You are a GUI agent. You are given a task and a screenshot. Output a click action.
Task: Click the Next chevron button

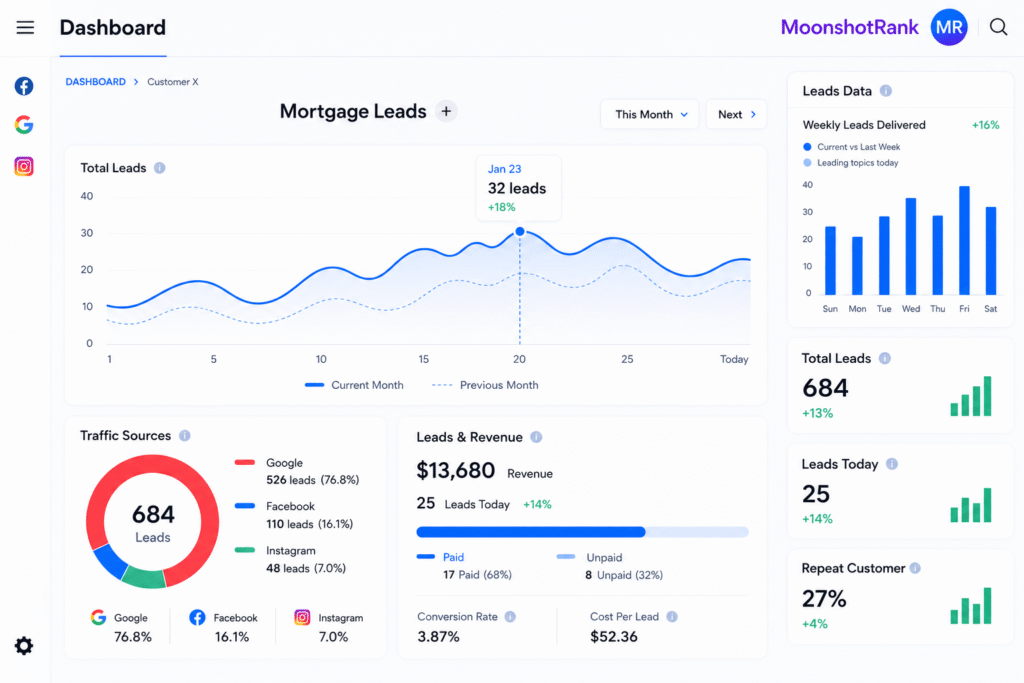pyautogui.click(x=736, y=114)
